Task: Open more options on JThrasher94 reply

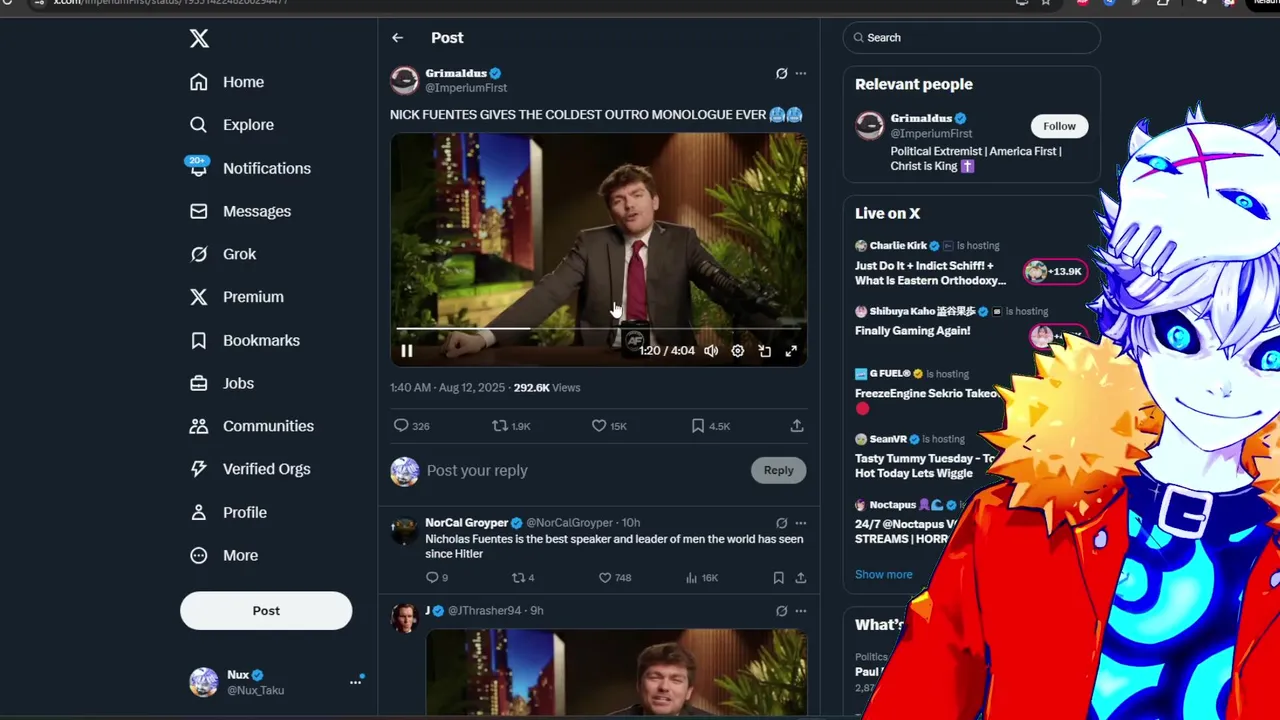Action: (800, 610)
